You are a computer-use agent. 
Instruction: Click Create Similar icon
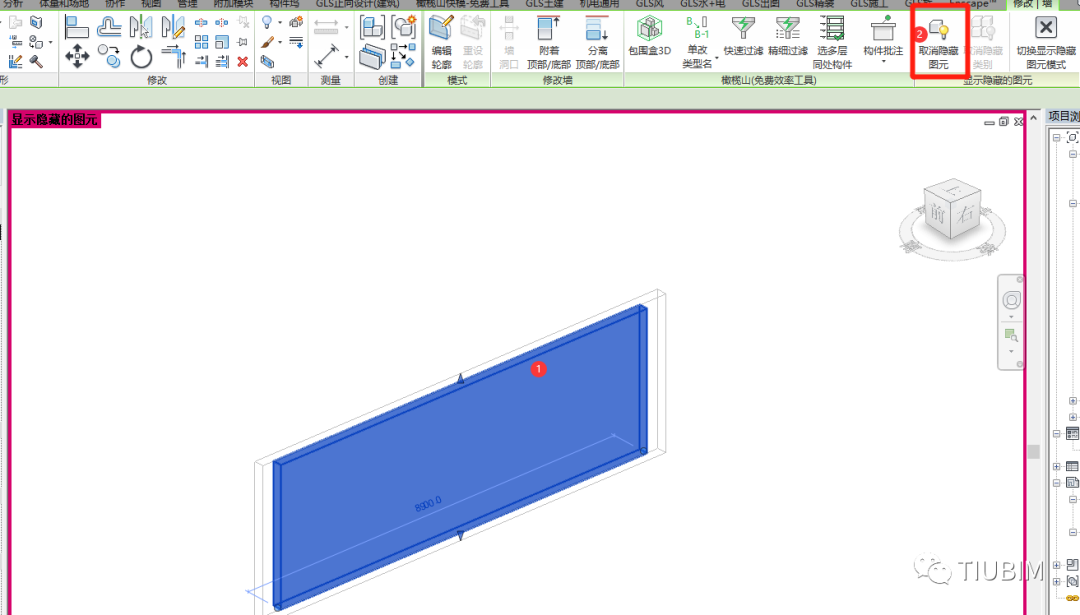click(404, 56)
